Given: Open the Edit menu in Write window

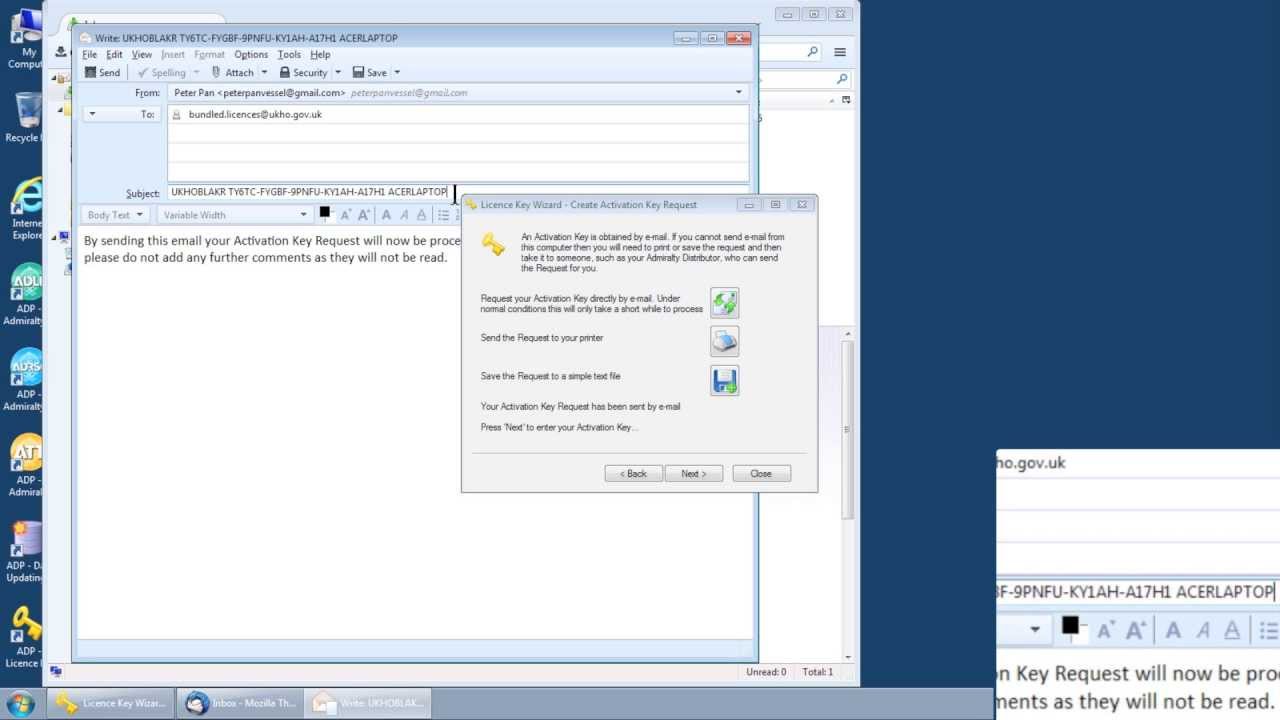Looking at the screenshot, I should [114, 54].
